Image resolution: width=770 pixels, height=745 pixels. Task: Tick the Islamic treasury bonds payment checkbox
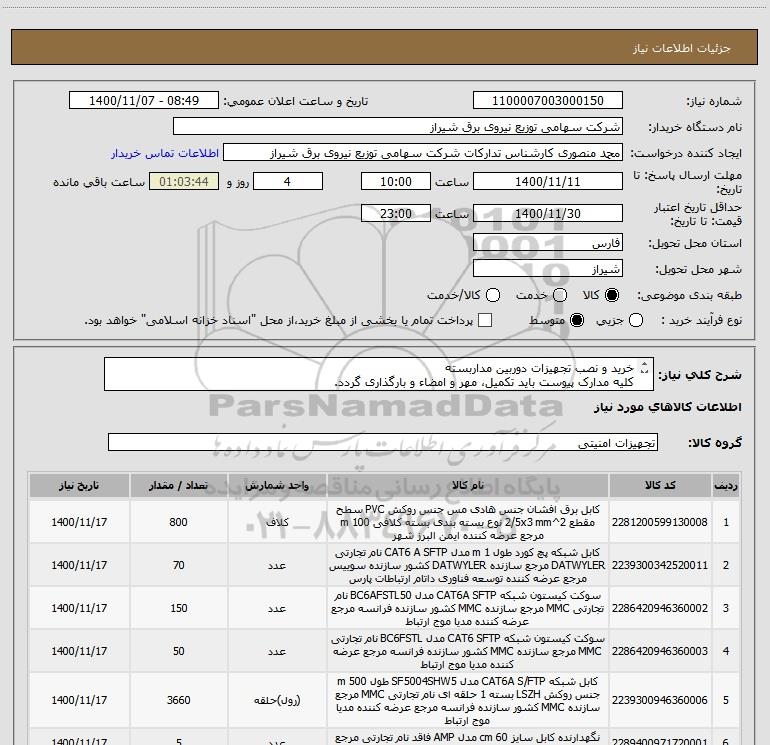[485, 320]
